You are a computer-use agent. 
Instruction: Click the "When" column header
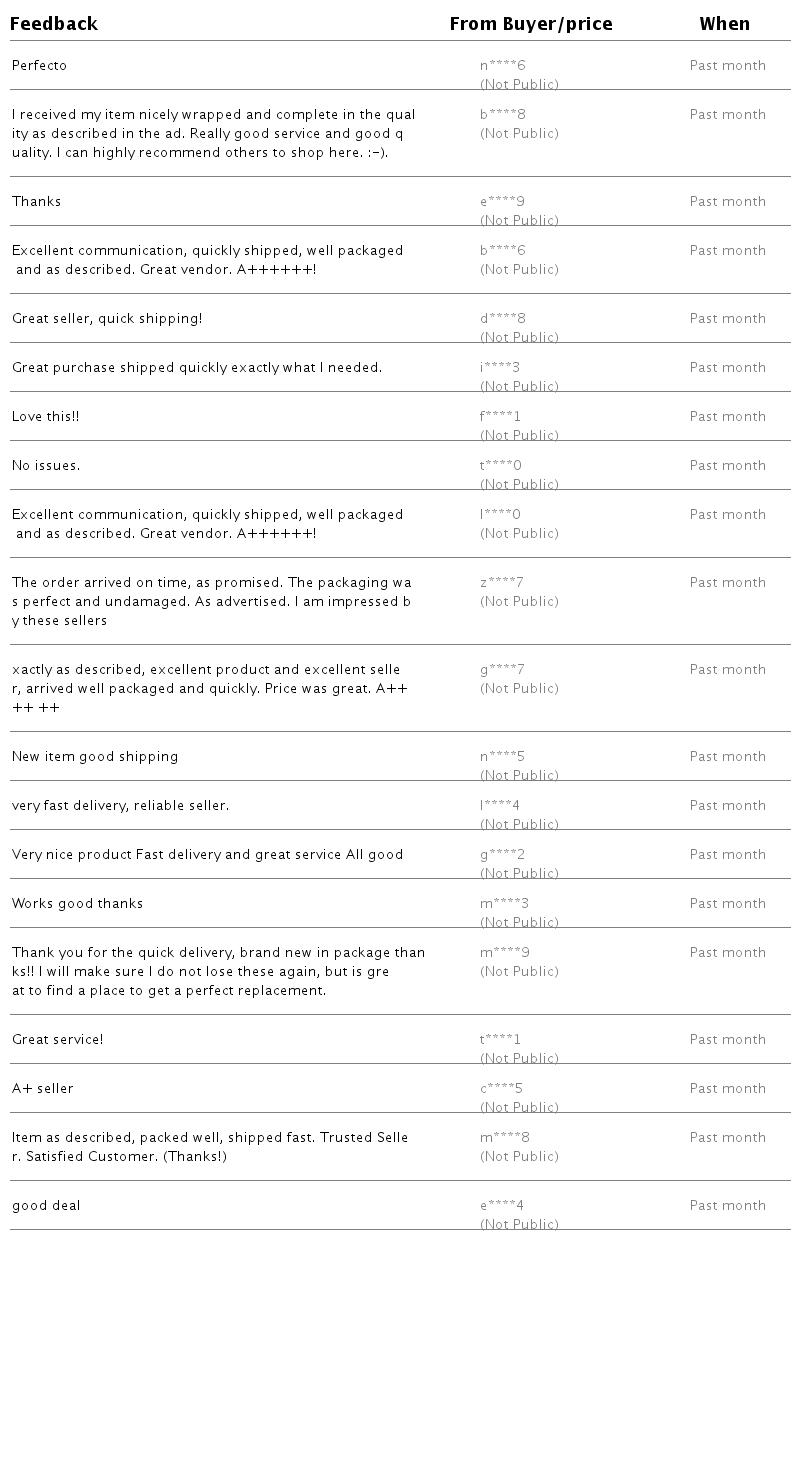pyautogui.click(x=724, y=24)
